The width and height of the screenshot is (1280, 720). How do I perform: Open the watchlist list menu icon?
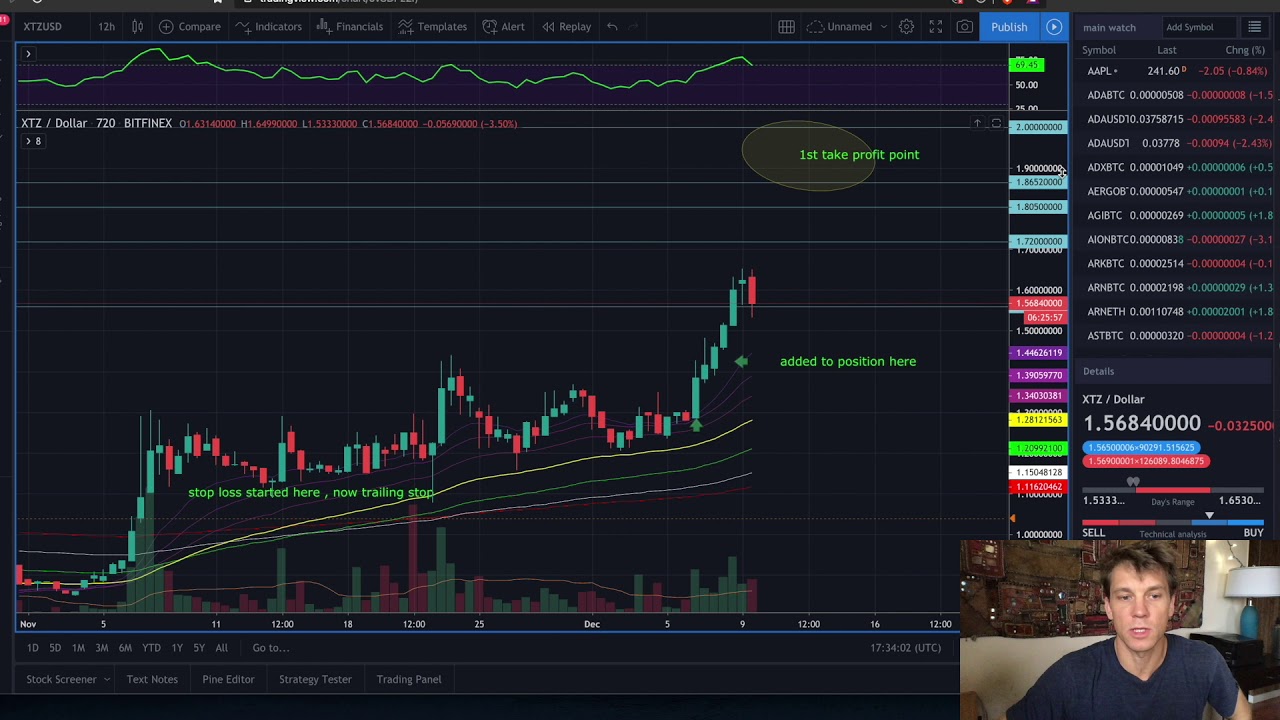click(1254, 27)
